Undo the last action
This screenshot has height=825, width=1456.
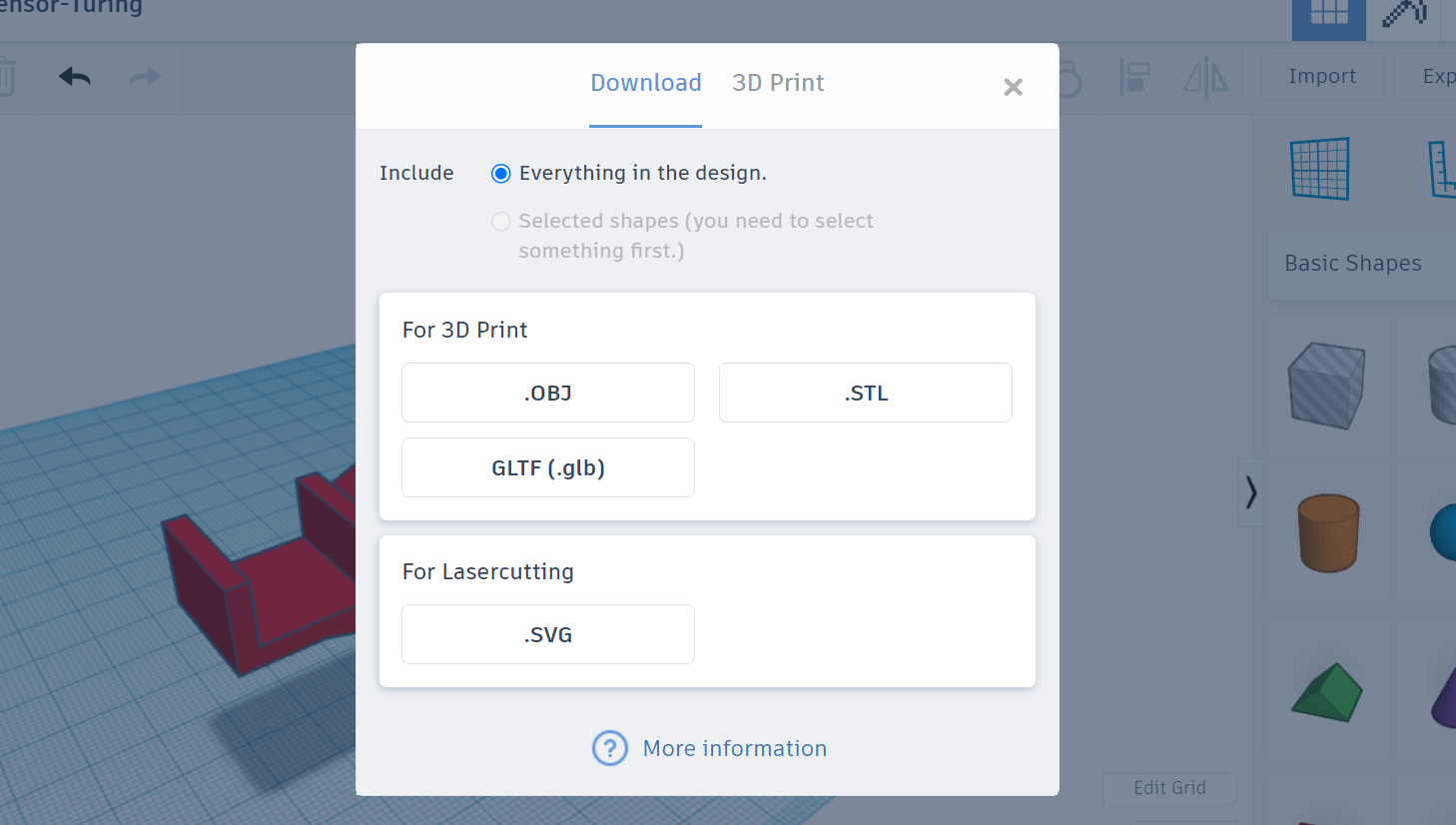[x=73, y=76]
